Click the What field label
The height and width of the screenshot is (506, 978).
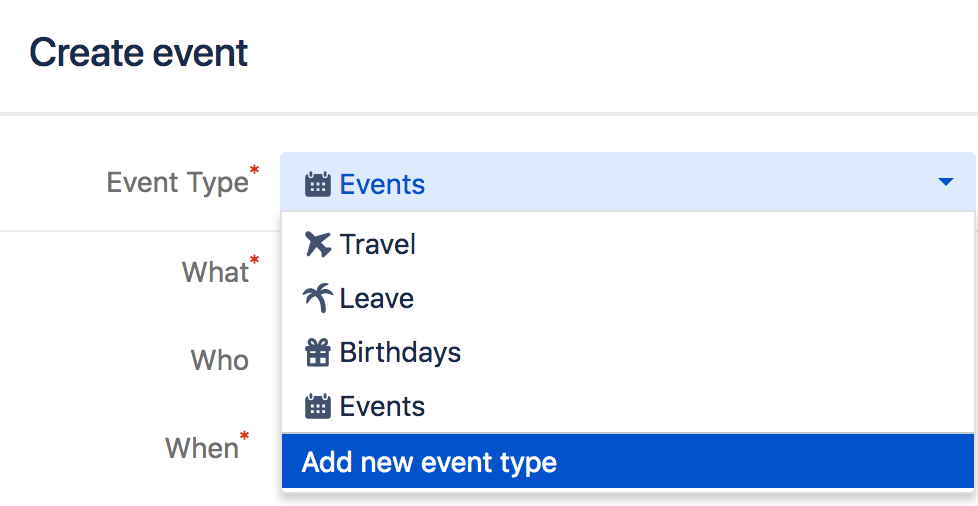[x=215, y=272]
